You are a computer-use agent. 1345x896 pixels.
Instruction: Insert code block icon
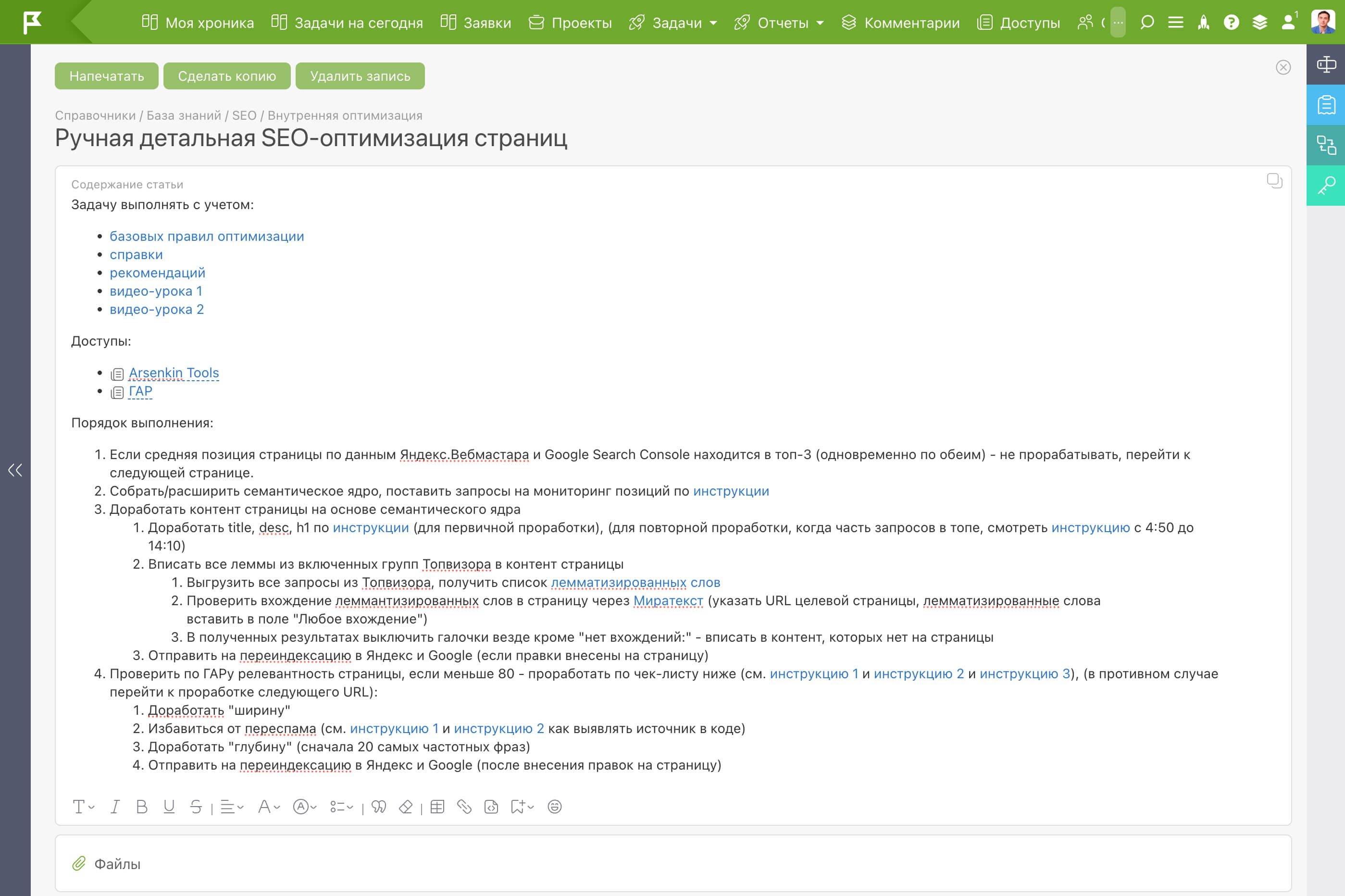[491, 806]
